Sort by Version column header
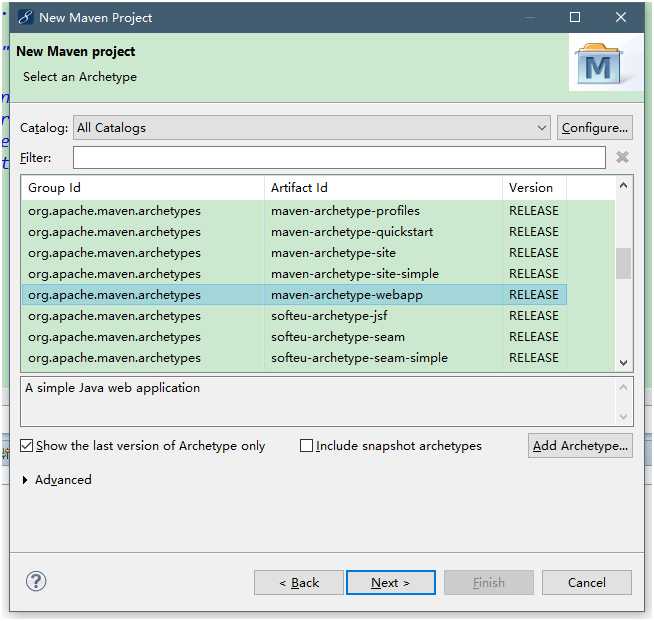Image resolution: width=654 pixels, height=621 pixels. (x=534, y=188)
